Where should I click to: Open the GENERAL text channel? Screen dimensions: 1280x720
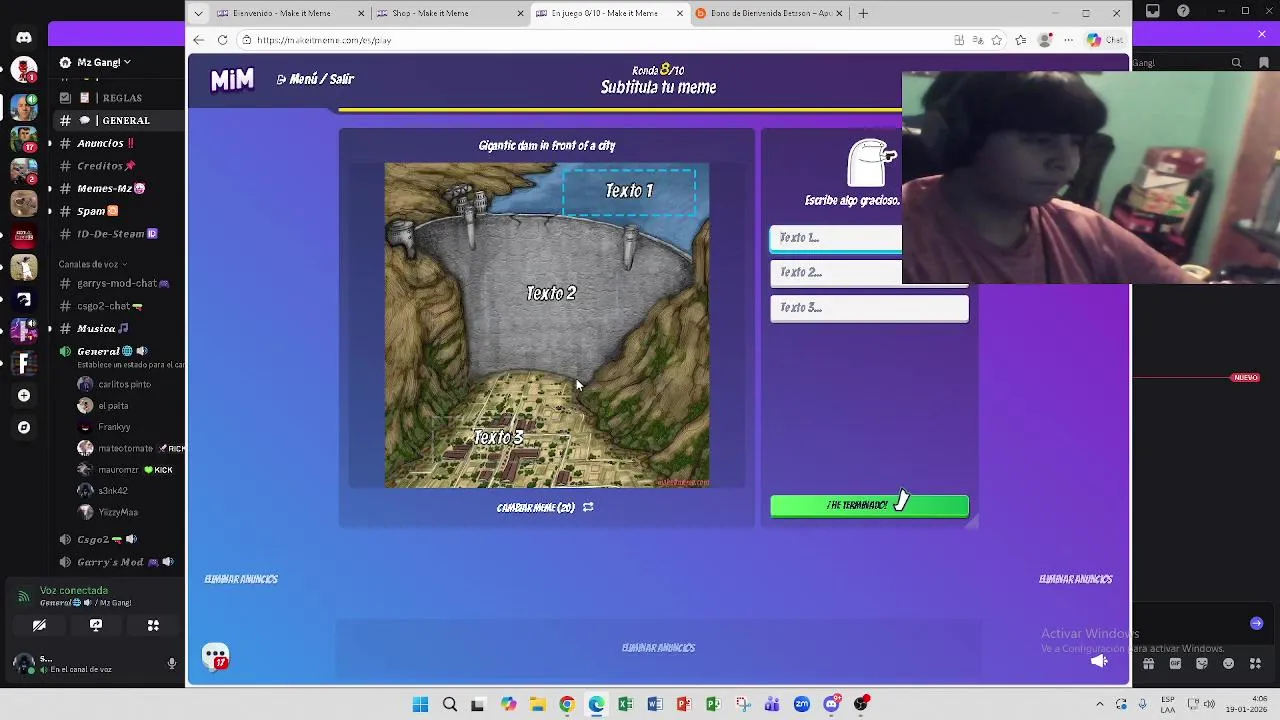coord(120,120)
